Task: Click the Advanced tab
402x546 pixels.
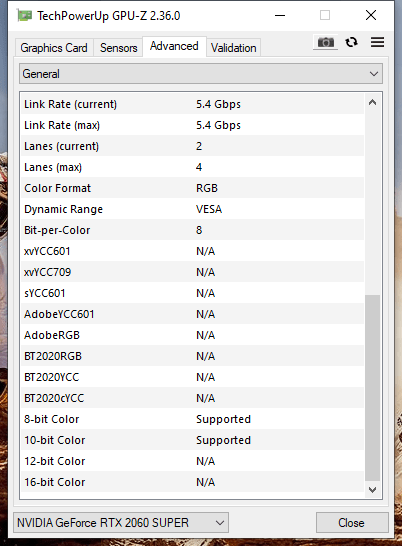Action: pyautogui.click(x=174, y=46)
